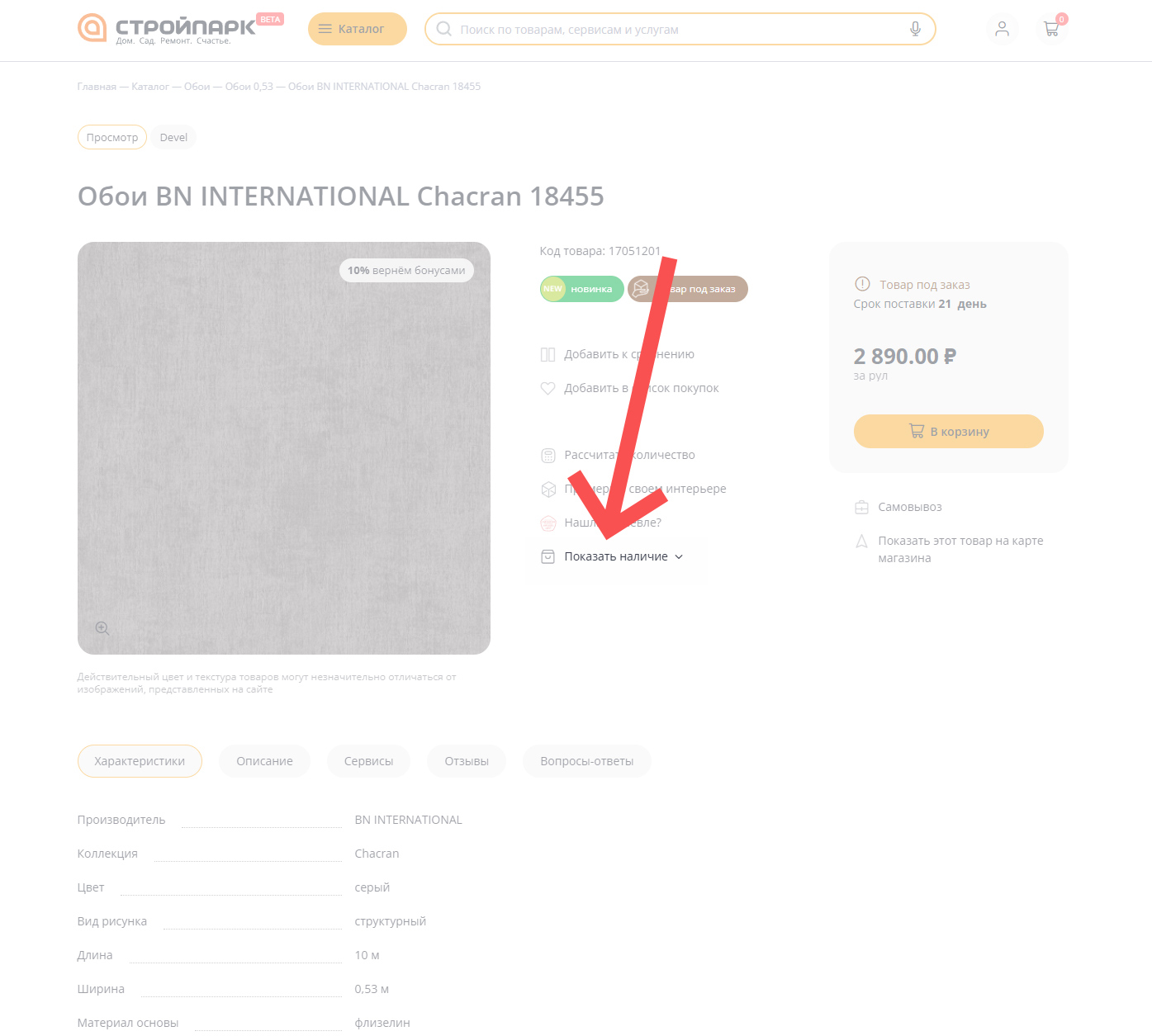Open the Вопросы-ответы tab

click(586, 761)
